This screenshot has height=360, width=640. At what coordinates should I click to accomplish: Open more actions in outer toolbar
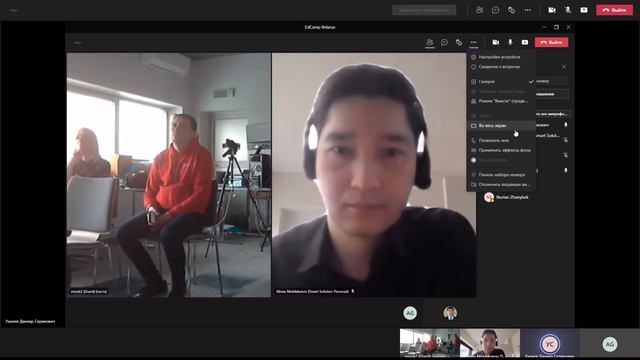[527, 10]
